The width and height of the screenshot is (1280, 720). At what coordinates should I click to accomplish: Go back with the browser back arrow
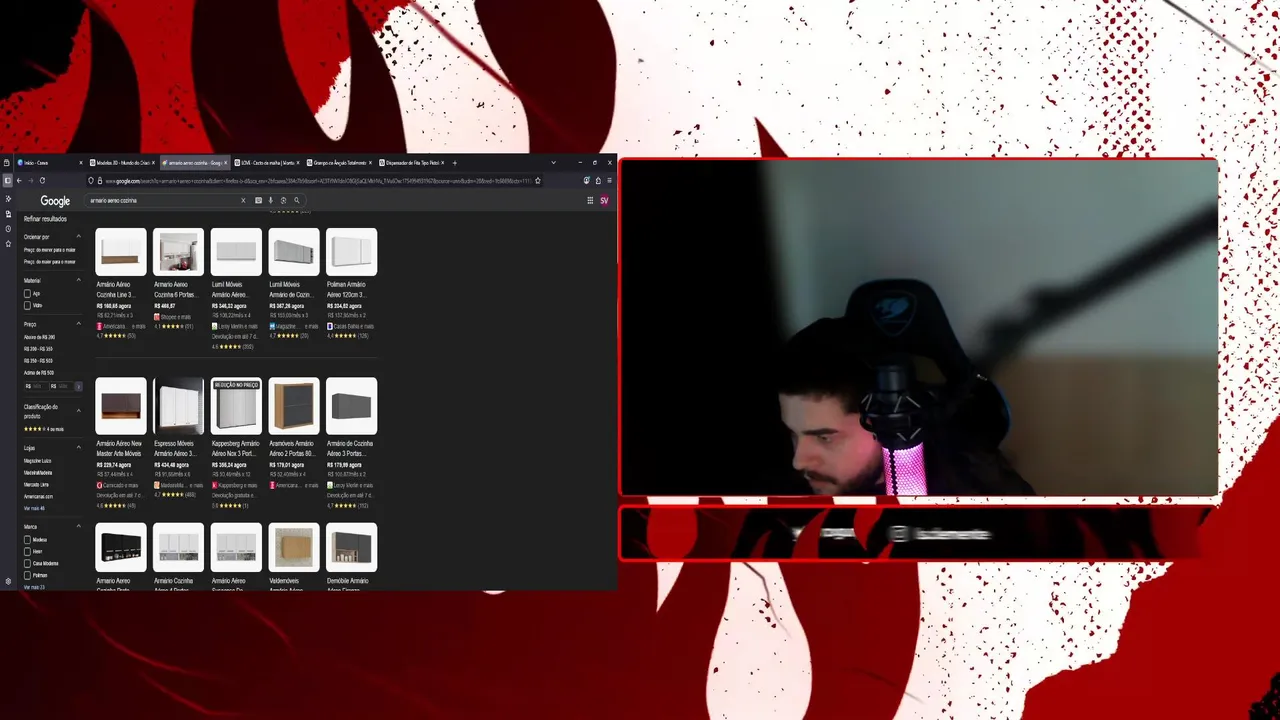[x=19, y=180]
